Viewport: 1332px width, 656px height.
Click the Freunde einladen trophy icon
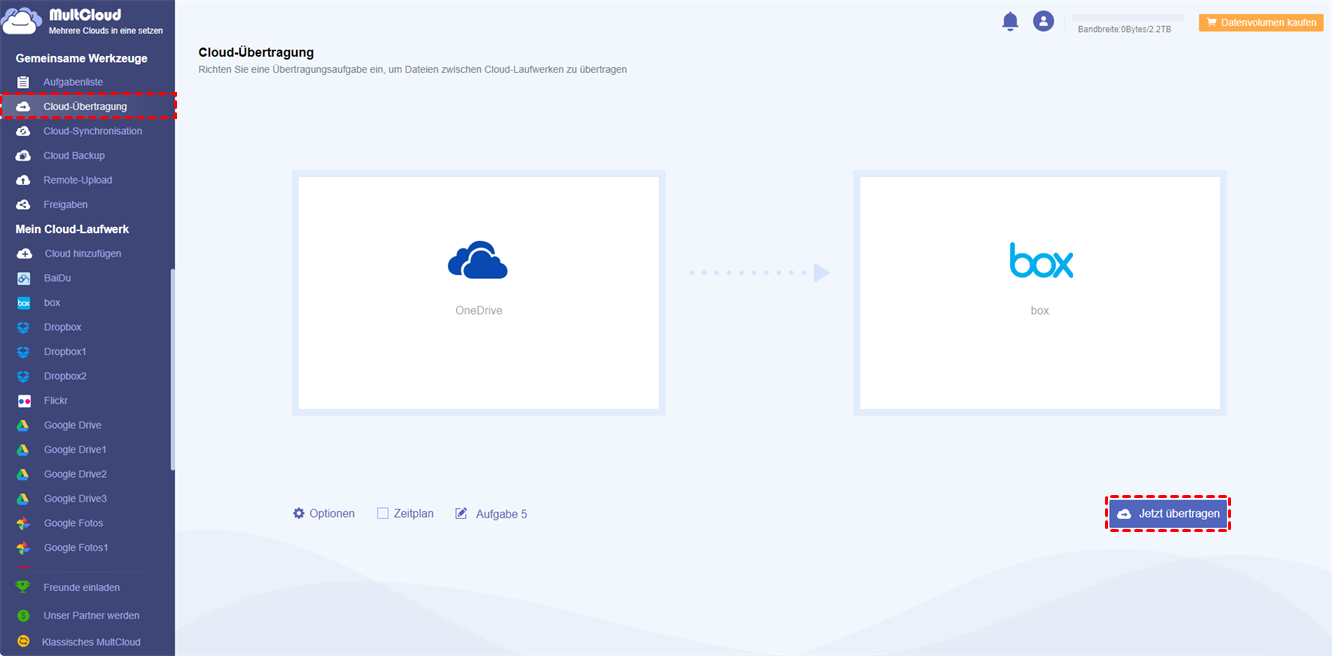coord(23,587)
